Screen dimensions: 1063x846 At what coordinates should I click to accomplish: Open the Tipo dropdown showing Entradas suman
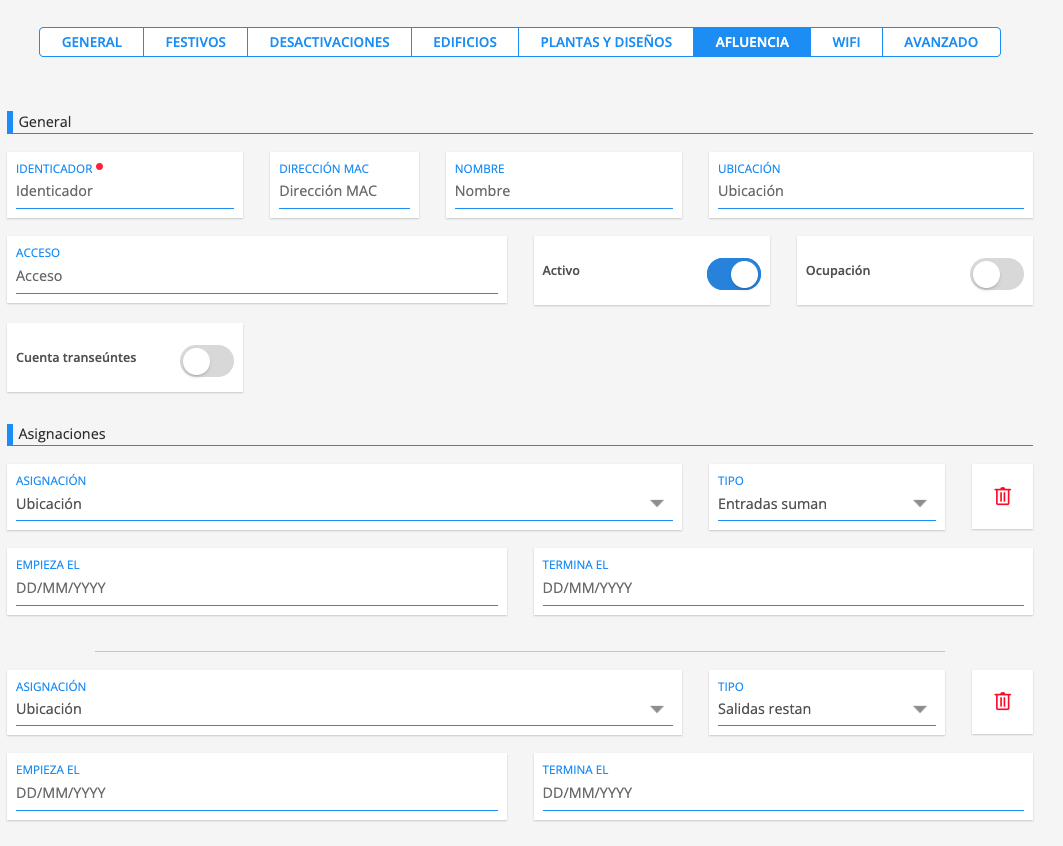click(x=826, y=504)
